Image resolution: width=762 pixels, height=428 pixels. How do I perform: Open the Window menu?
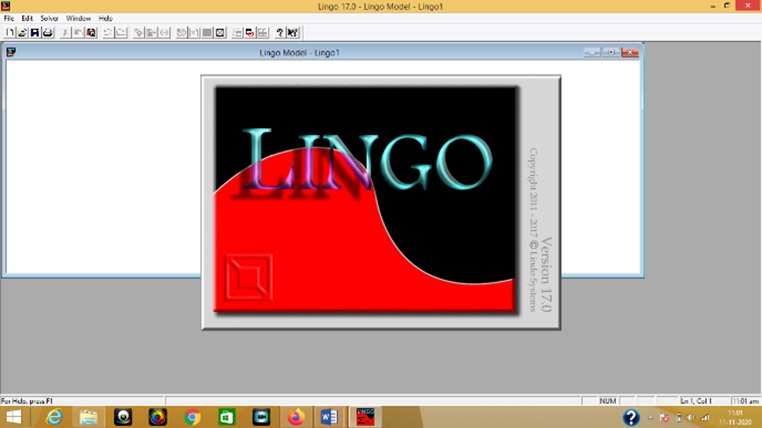click(78, 18)
